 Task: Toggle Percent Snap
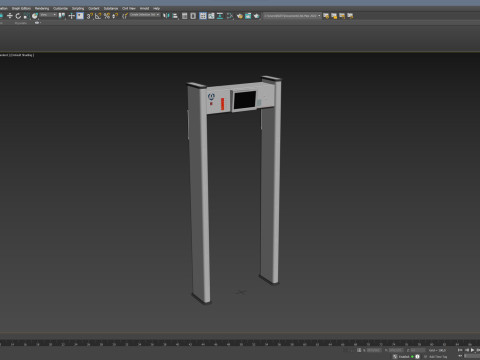tap(107, 16)
